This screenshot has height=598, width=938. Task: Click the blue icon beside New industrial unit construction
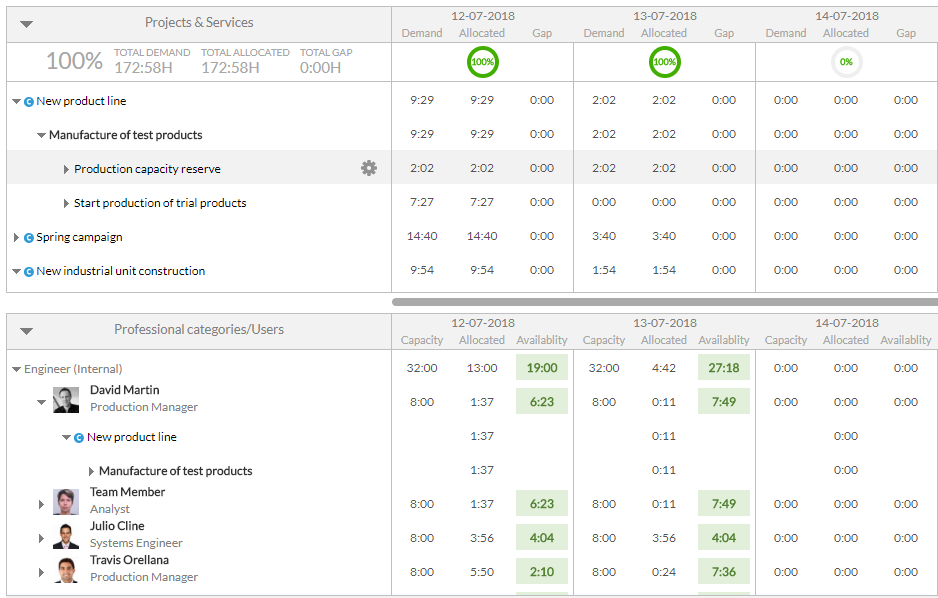click(x=29, y=272)
